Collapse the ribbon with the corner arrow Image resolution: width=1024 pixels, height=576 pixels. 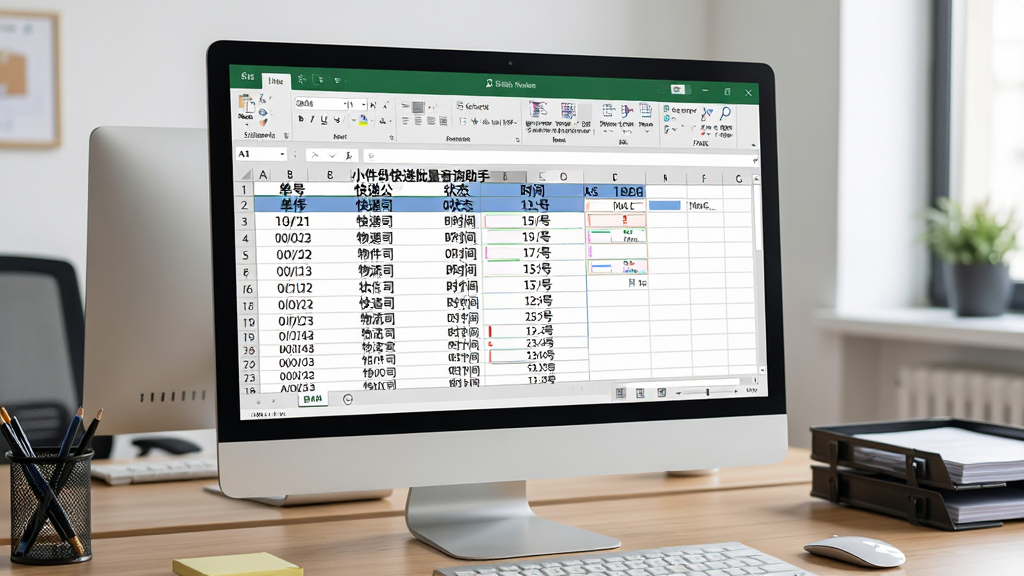[753, 144]
